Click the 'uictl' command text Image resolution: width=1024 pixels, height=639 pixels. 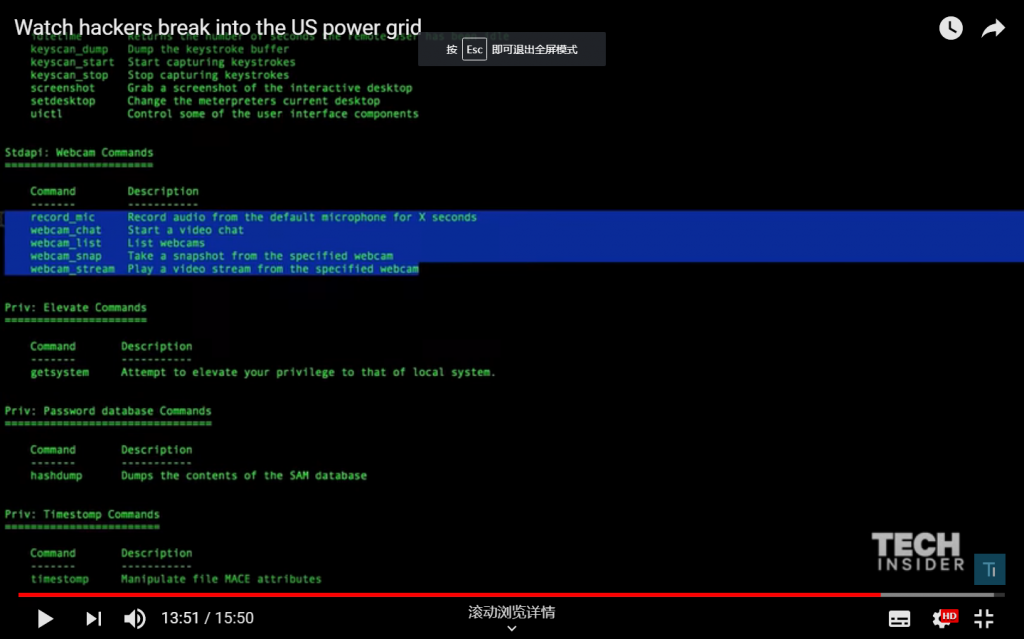[46, 114]
